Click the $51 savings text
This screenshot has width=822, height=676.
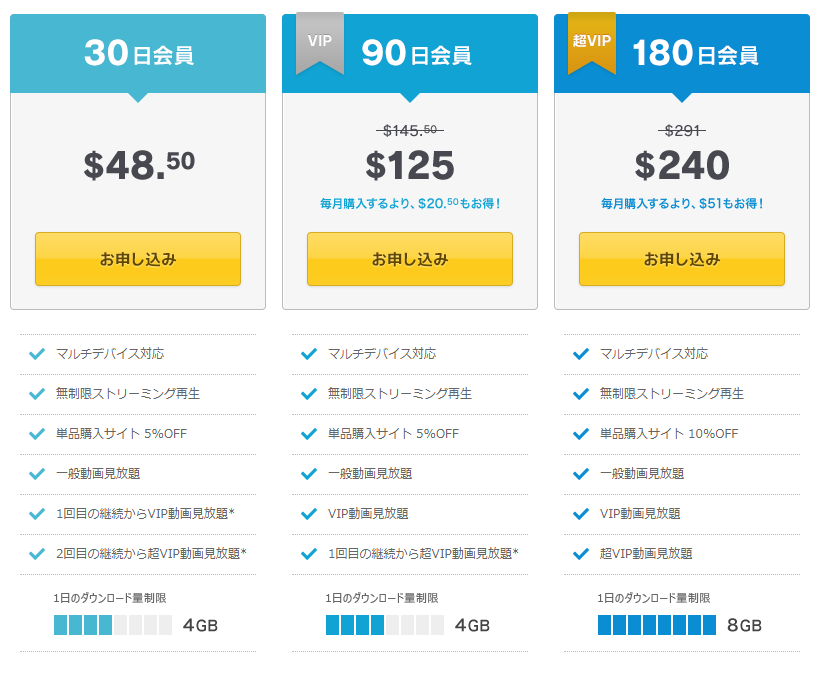[x=682, y=204]
